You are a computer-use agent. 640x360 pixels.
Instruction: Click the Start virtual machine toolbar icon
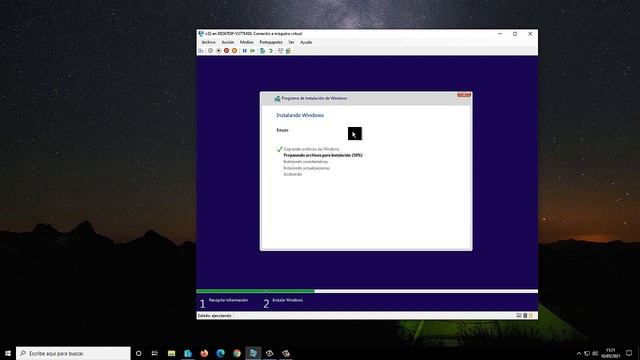[x=210, y=51]
